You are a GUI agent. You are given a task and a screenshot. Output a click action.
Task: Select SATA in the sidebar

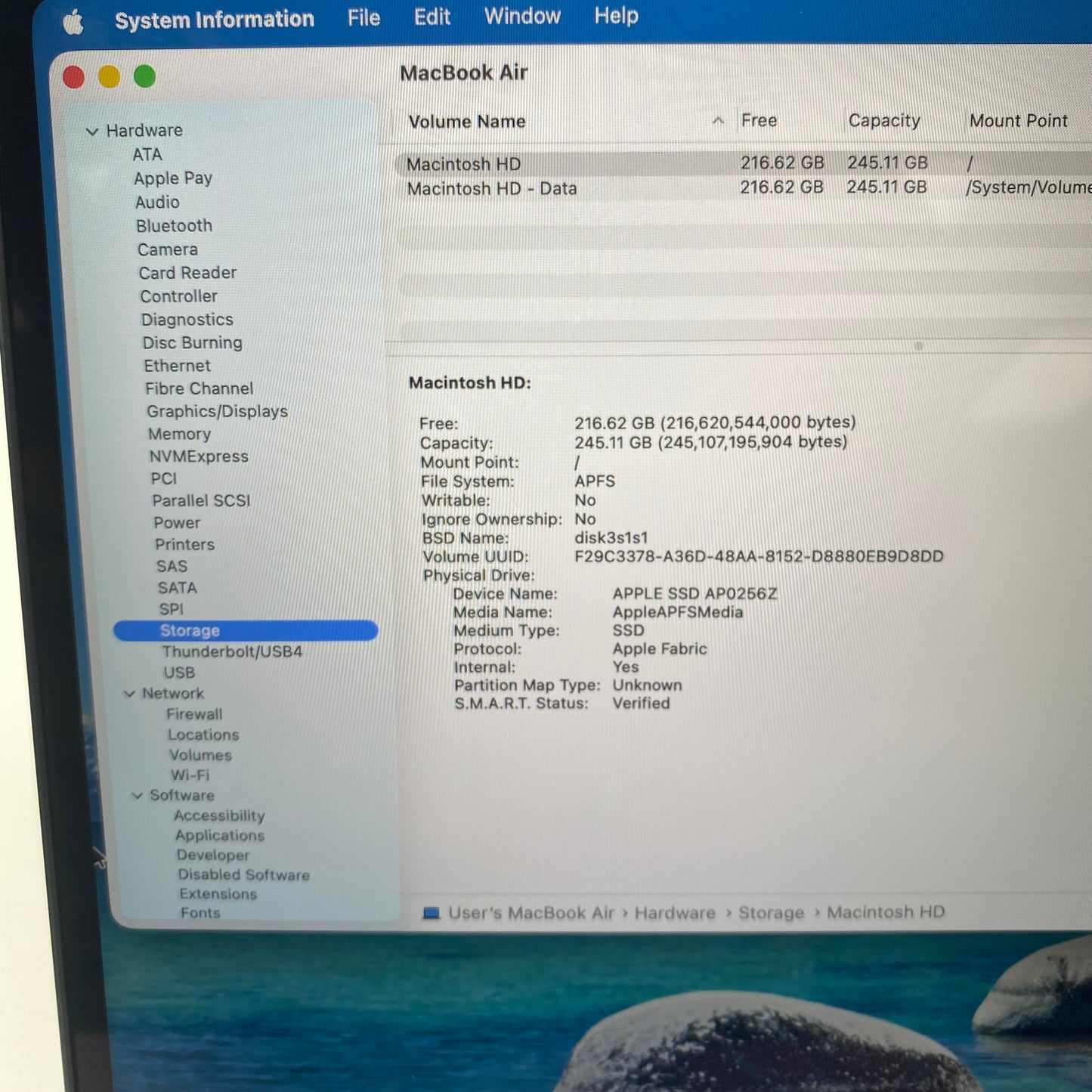(178, 588)
